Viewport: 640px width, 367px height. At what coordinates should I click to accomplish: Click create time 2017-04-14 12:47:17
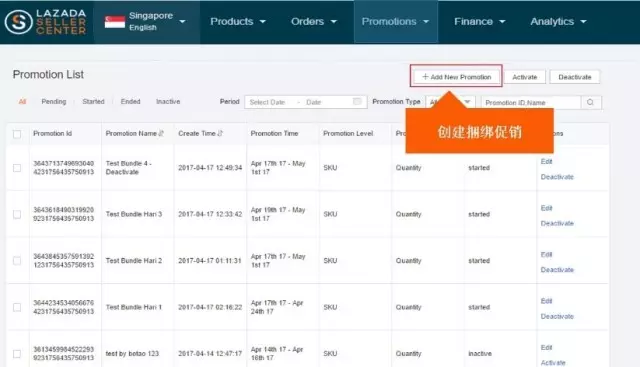(x=210, y=354)
